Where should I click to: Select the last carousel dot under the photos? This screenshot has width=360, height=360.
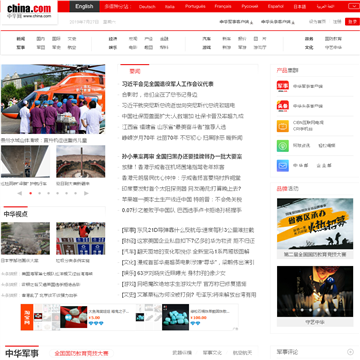(76, 193)
